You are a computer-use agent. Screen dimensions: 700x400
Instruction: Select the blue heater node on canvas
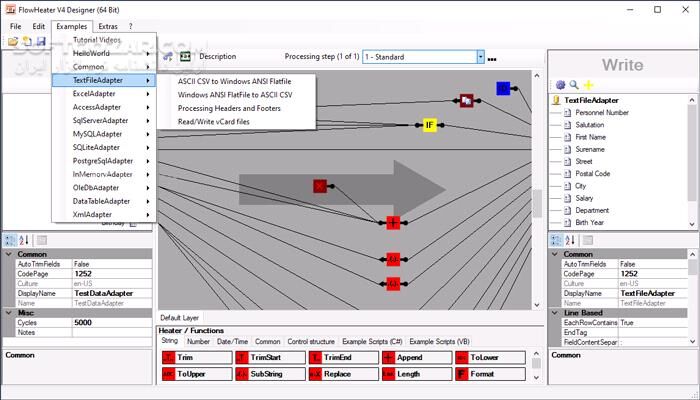502,88
